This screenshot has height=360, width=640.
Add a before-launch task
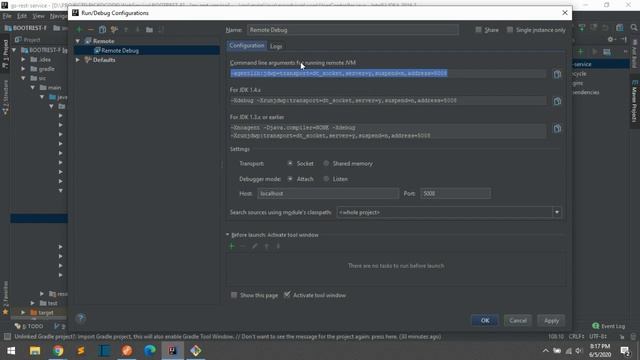pyautogui.click(x=232, y=246)
